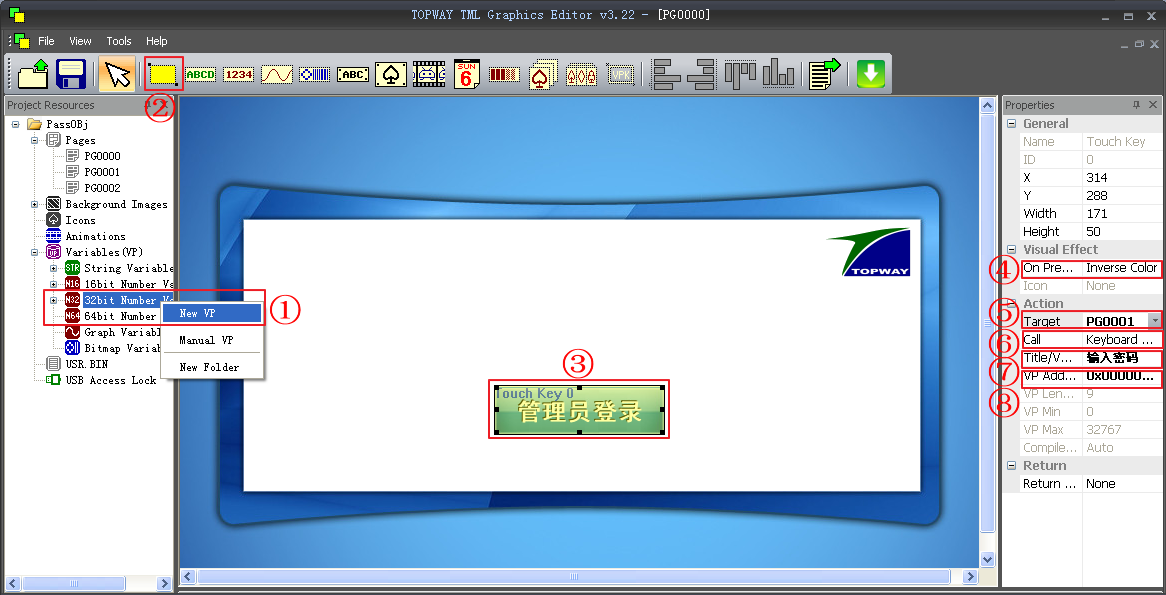The height and width of the screenshot is (595, 1166).
Task: Click the save floppy disk icon
Action: (x=71, y=74)
